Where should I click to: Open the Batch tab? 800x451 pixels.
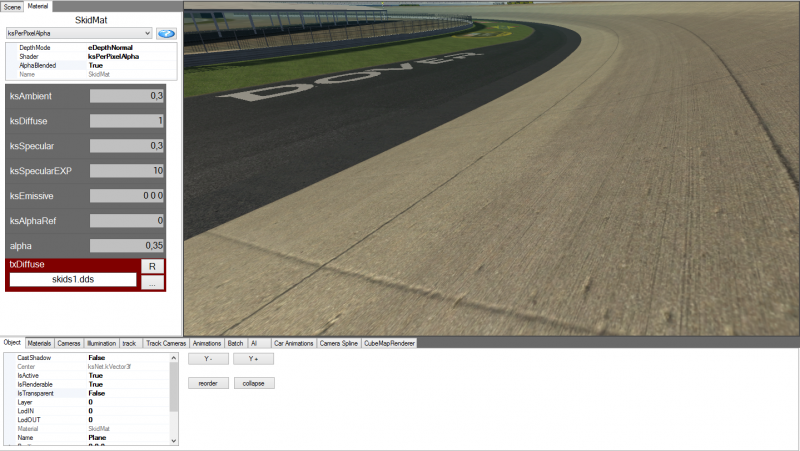pos(235,343)
